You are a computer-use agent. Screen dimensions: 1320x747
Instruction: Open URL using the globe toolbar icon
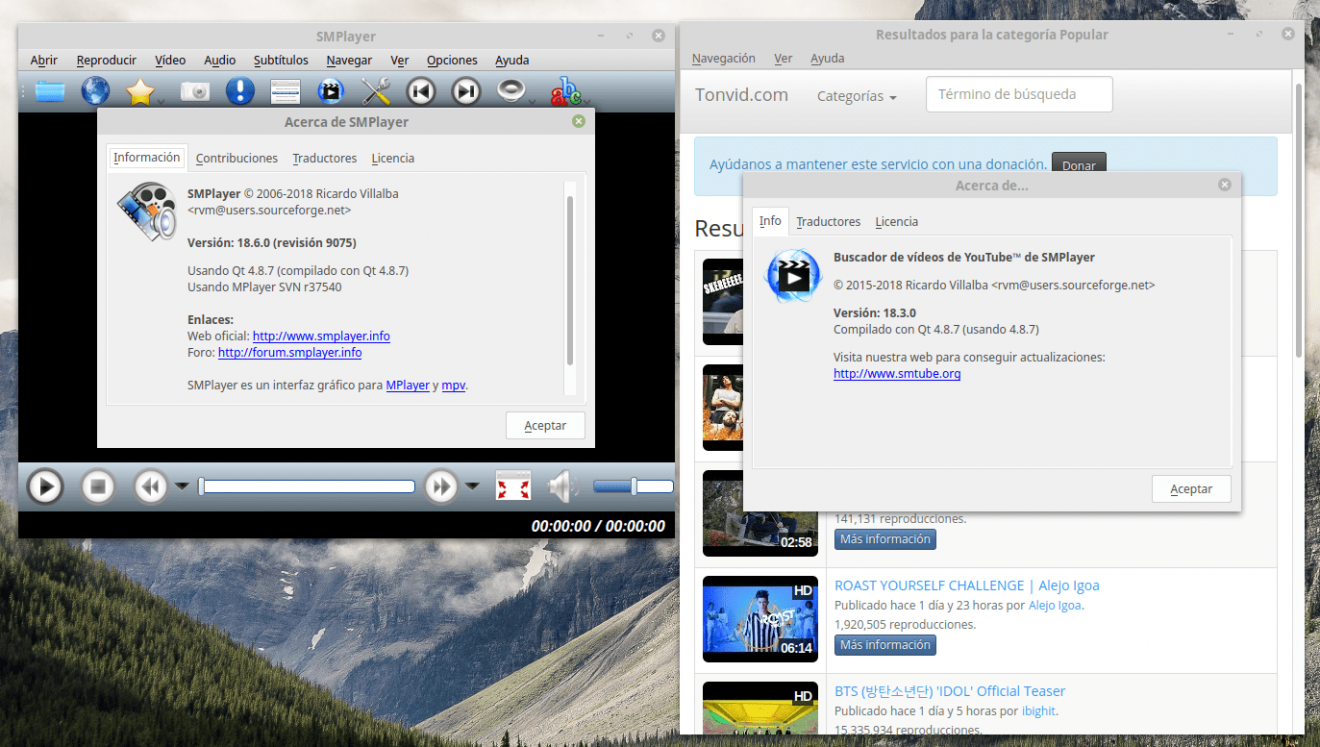tap(96, 91)
